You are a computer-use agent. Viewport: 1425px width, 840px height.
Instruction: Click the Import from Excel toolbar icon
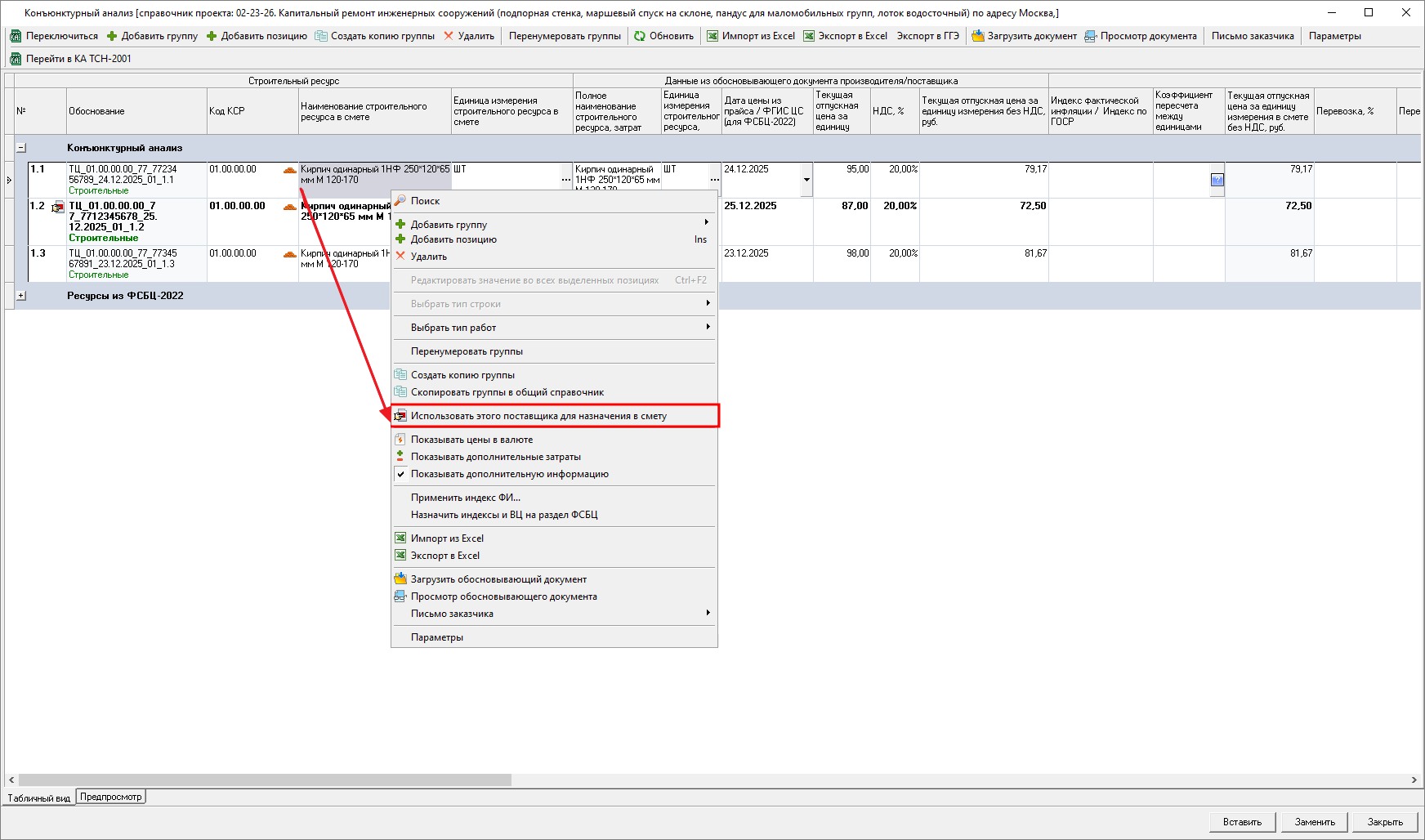[712, 36]
